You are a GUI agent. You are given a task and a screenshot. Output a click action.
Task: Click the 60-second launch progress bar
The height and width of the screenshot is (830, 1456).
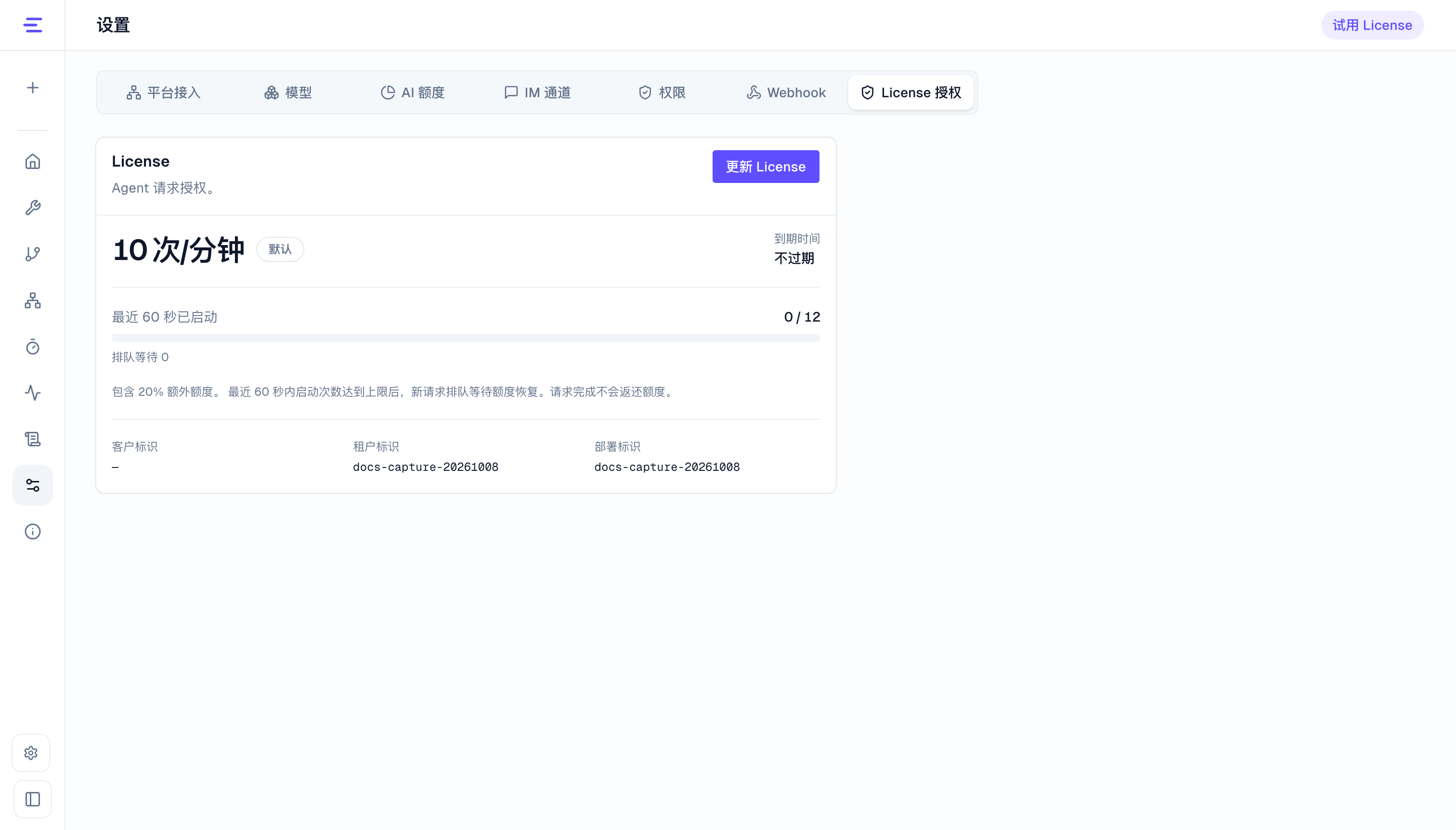pos(466,338)
